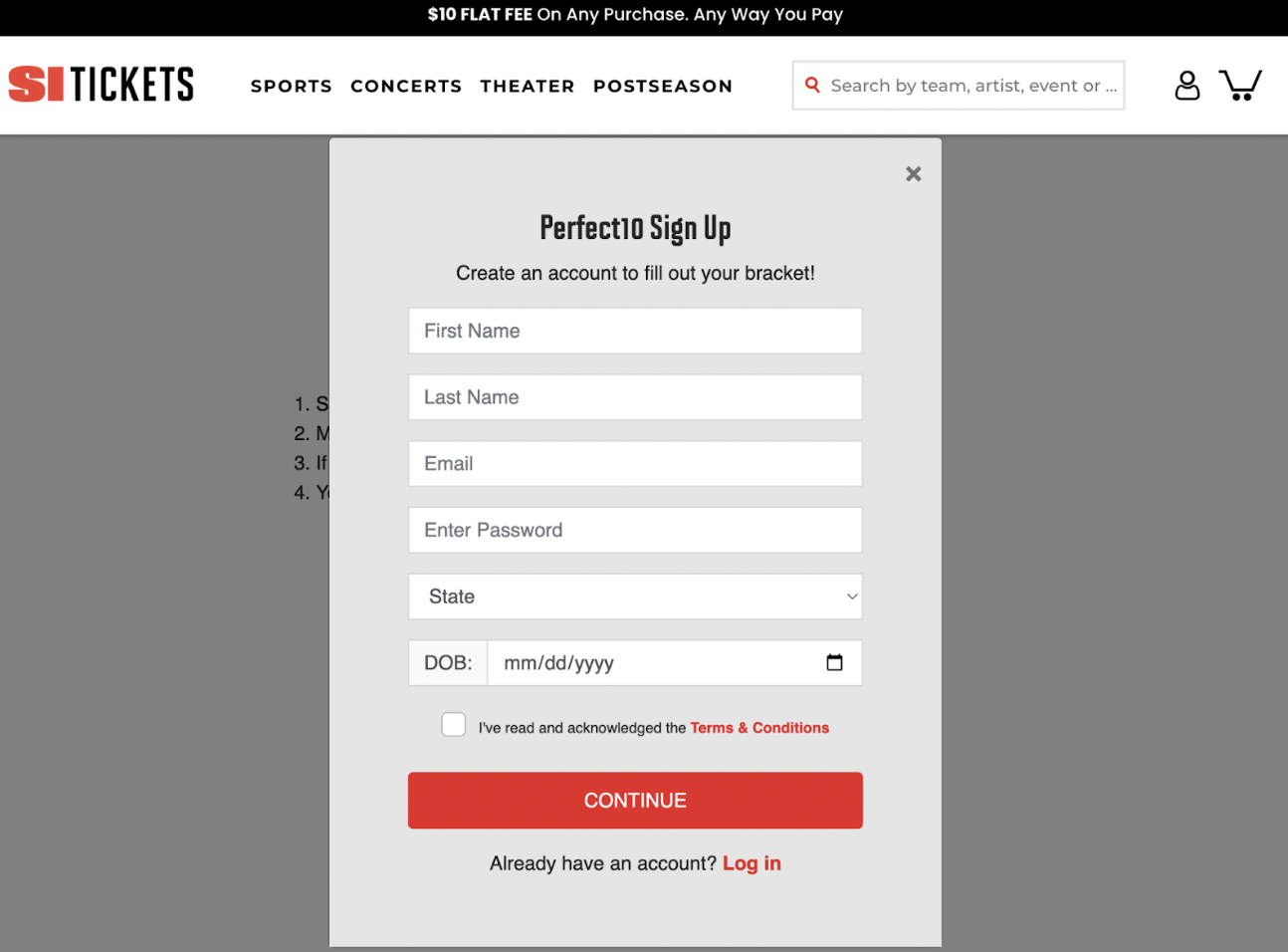Viewport: 1288px width, 952px height.
Task: Focus the First Name input field
Action: pyautogui.click(x=635, y=331)
